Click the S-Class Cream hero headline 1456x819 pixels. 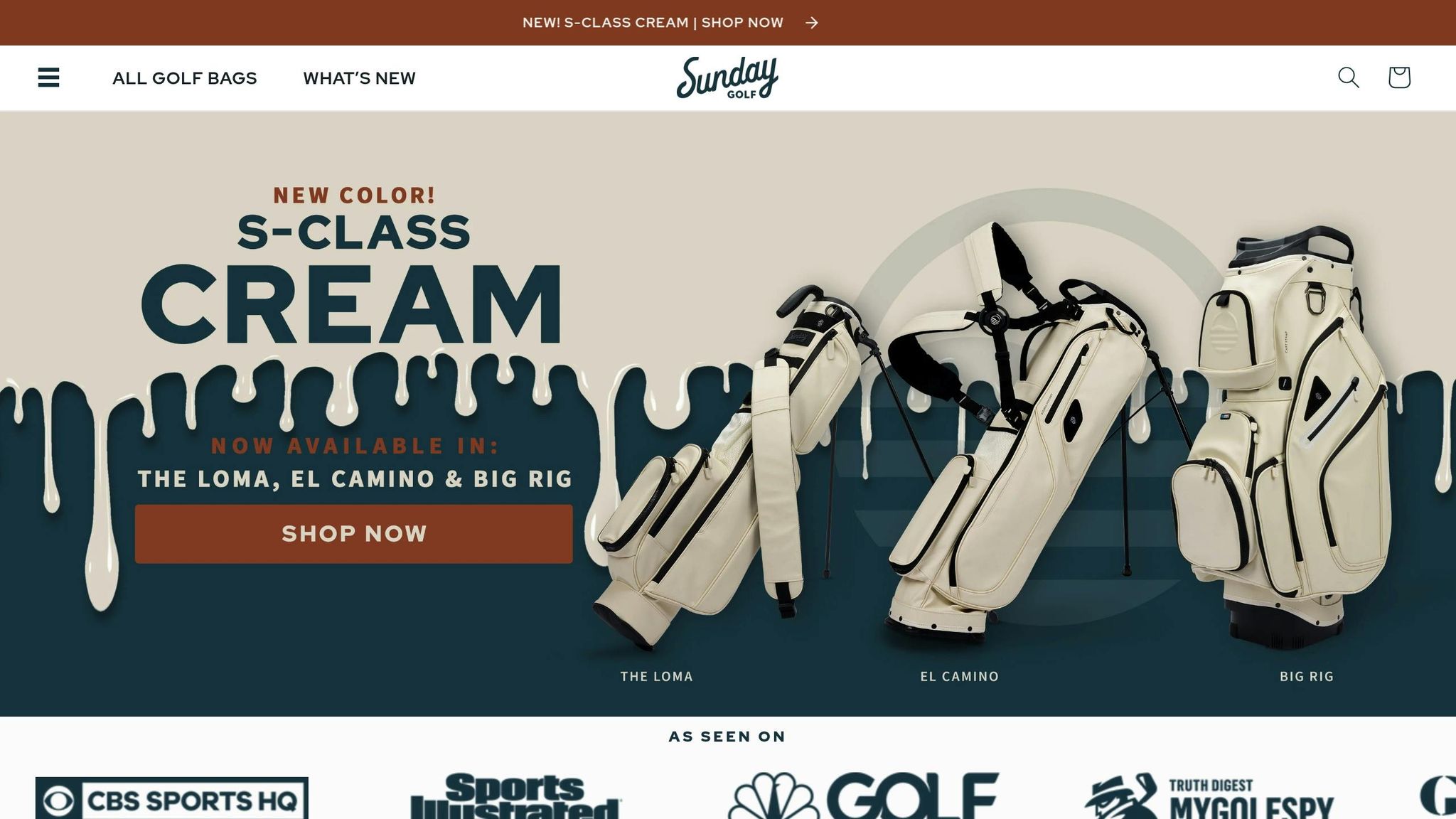click(353, 279)
